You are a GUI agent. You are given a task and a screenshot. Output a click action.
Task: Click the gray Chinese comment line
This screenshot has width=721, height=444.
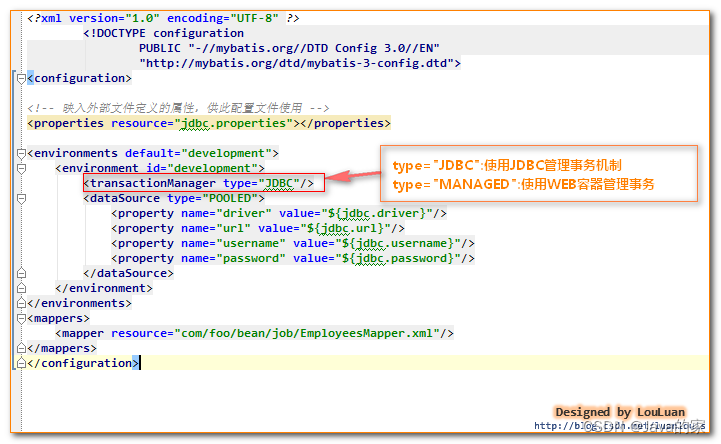pos(178,108)
